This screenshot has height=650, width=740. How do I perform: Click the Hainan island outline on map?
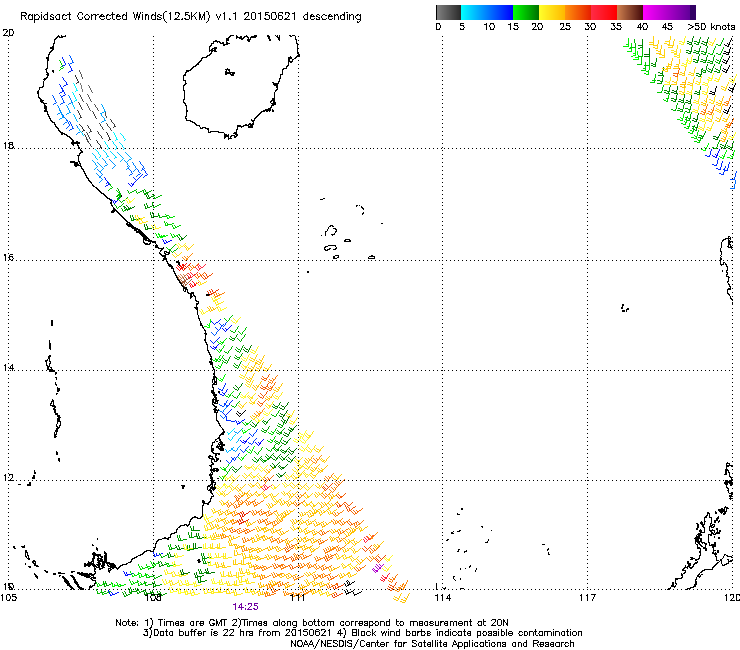pyautogui.click(x=241, y=86)
